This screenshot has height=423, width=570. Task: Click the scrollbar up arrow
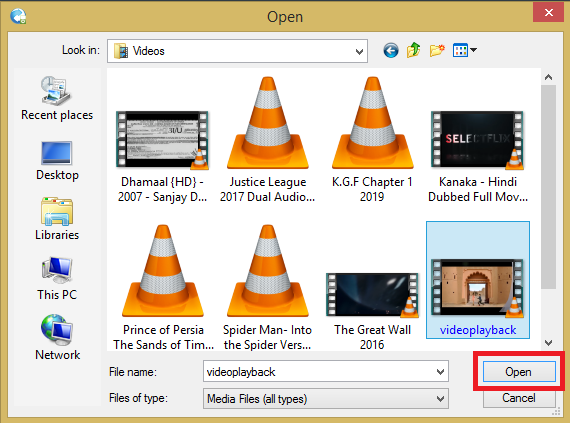click(x=548, y=77)
